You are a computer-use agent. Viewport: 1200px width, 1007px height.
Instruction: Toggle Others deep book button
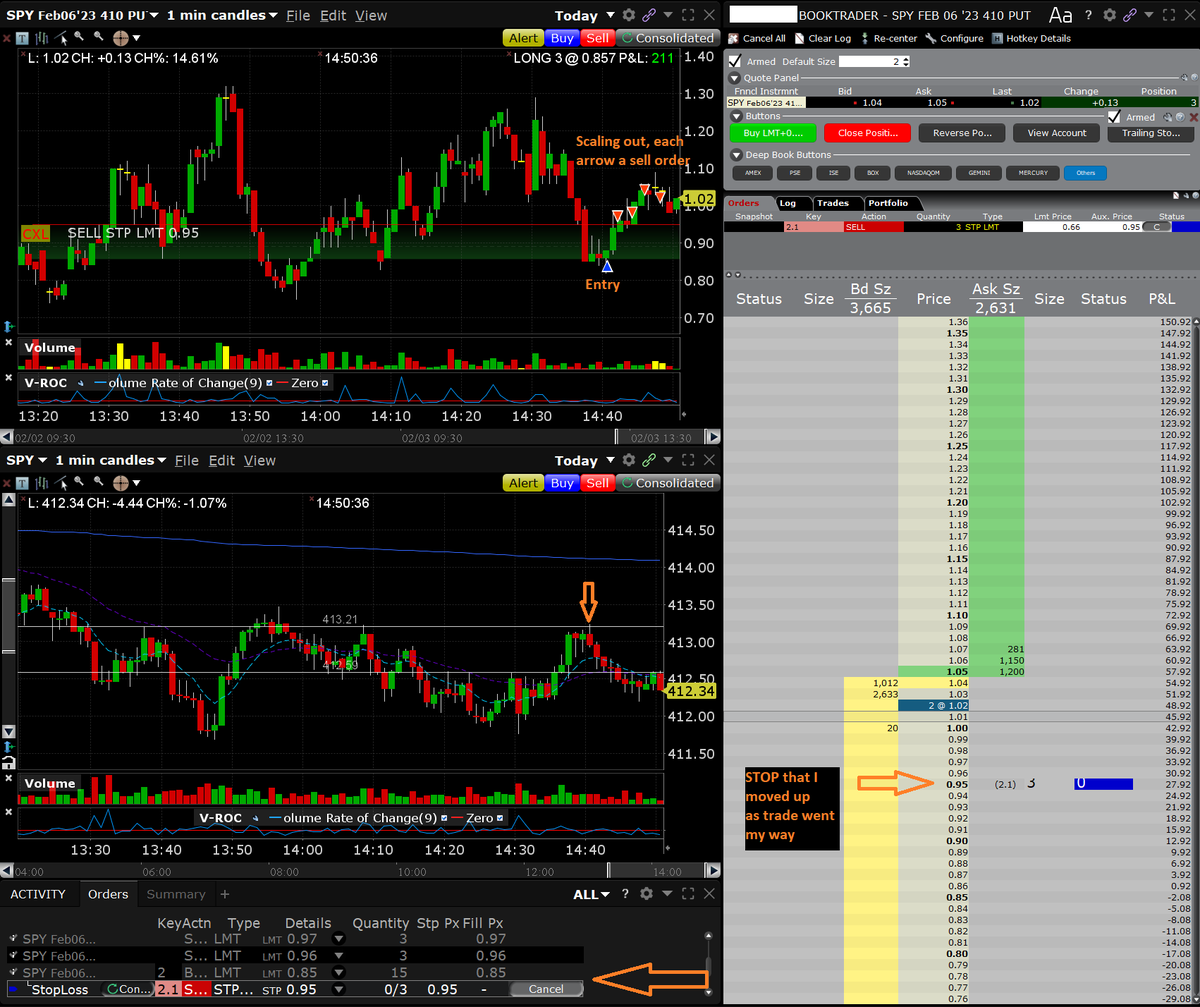pyautogui.click(x=1085, y=173)
